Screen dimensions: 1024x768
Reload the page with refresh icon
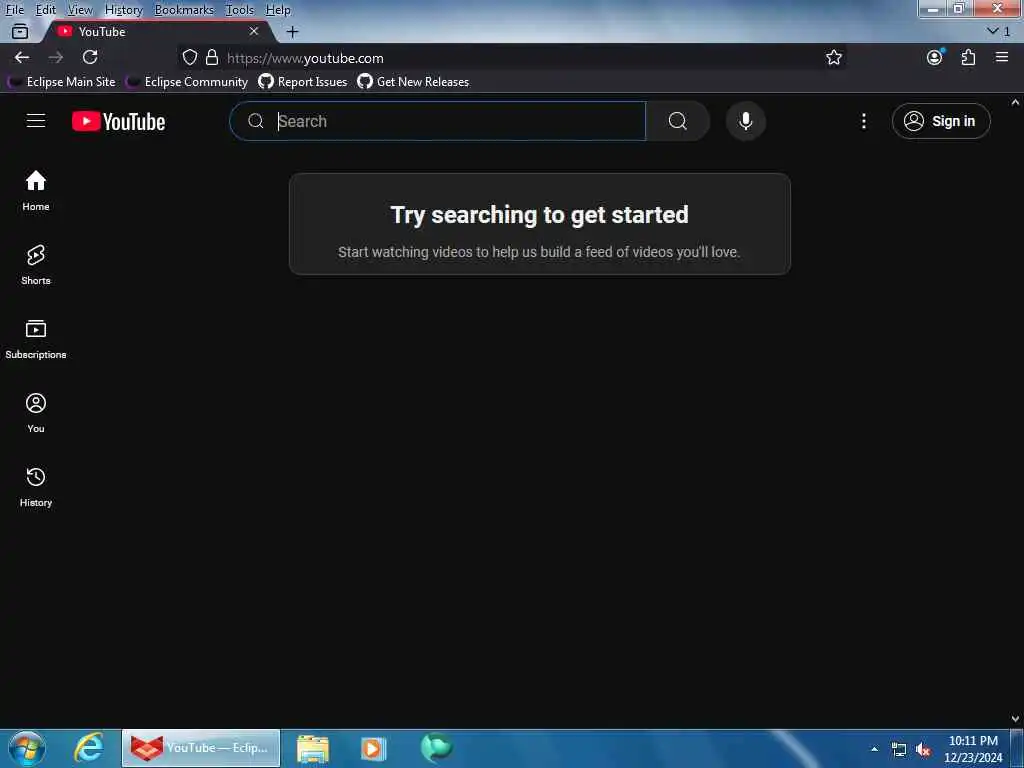pos(90,57)
